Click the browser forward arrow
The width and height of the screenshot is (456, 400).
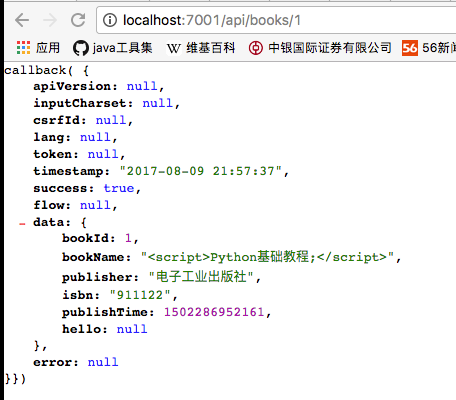(50, 20)
